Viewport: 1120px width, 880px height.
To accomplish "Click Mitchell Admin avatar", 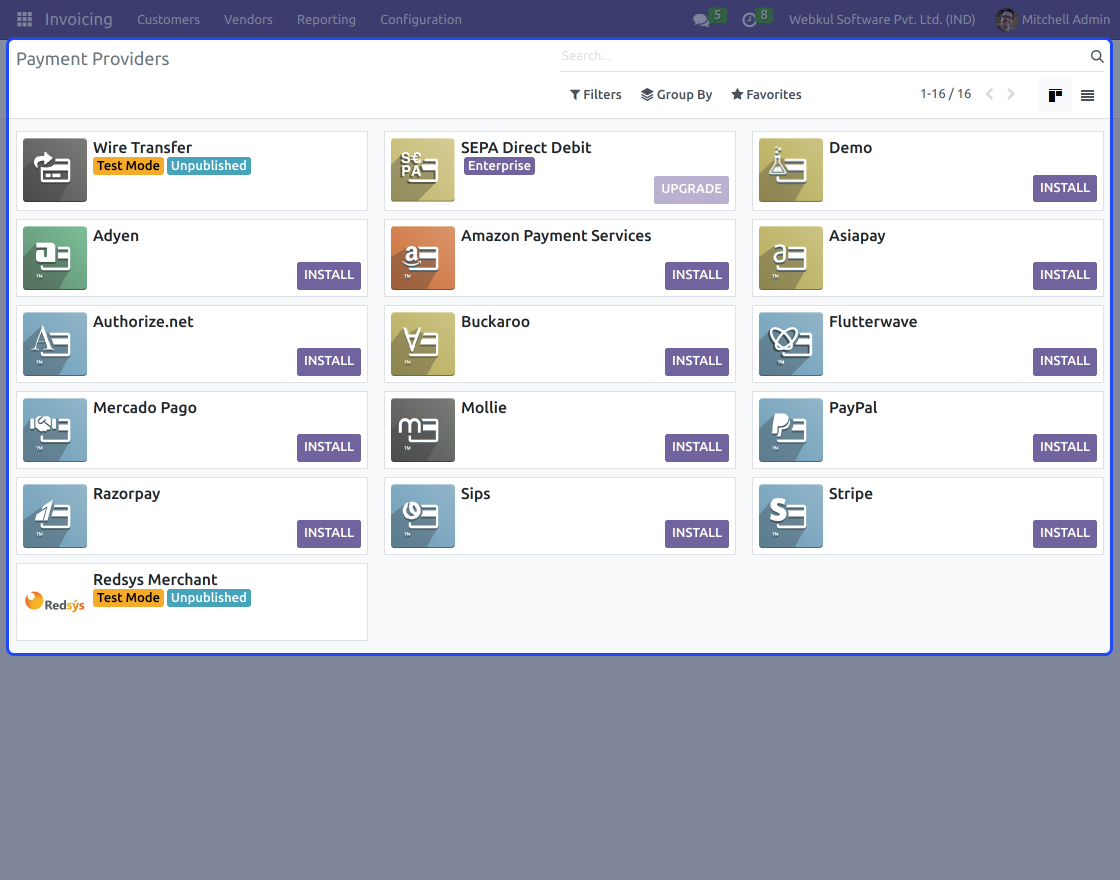I will [x=1006, y=19].
